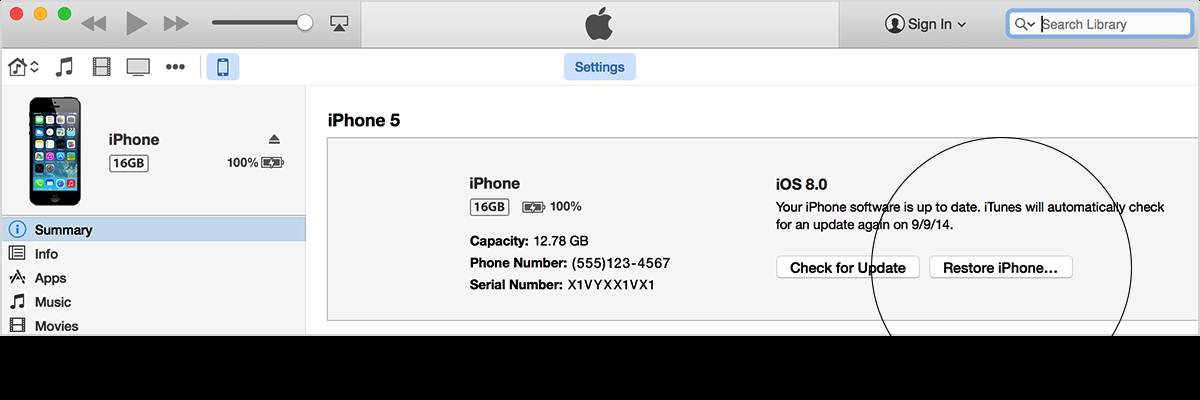Open the AirPlay output menu

(338, 23)
